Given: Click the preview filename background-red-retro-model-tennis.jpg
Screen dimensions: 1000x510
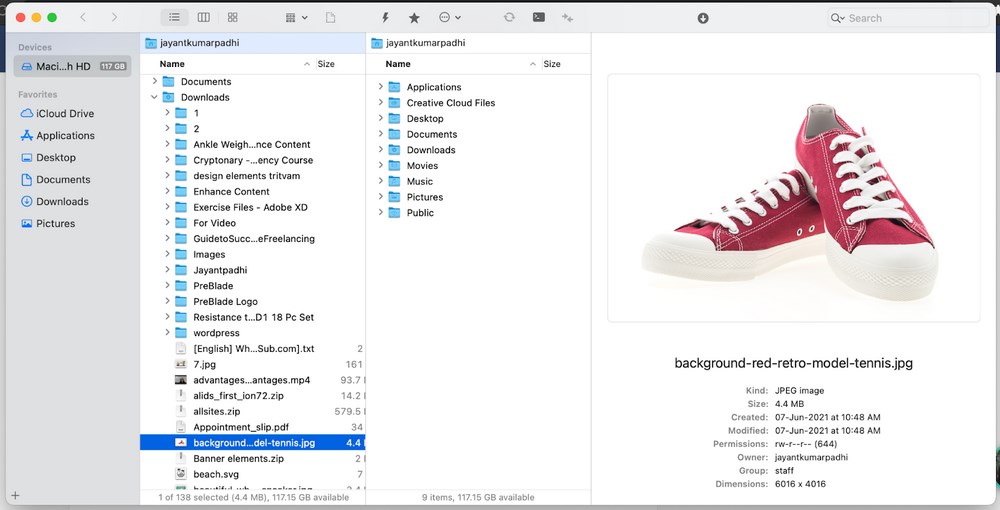Looking at the screenshot, I should point(793,363).
